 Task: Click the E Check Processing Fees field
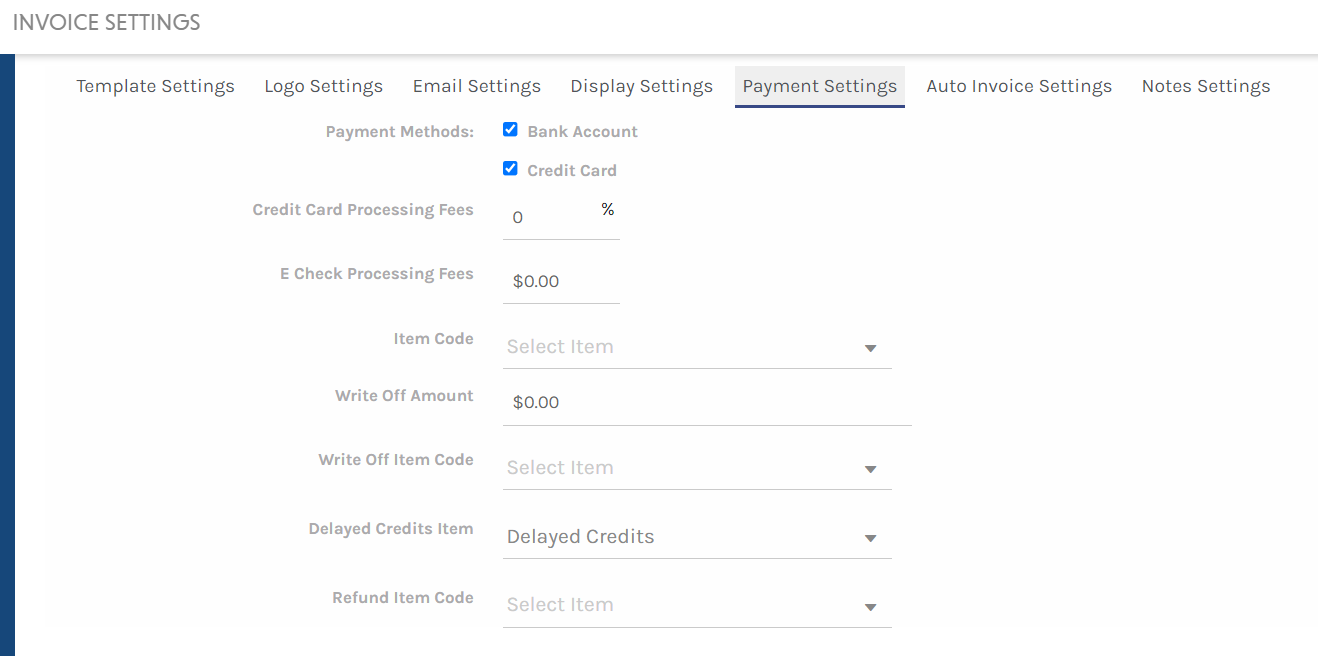[x=561, y=282]
